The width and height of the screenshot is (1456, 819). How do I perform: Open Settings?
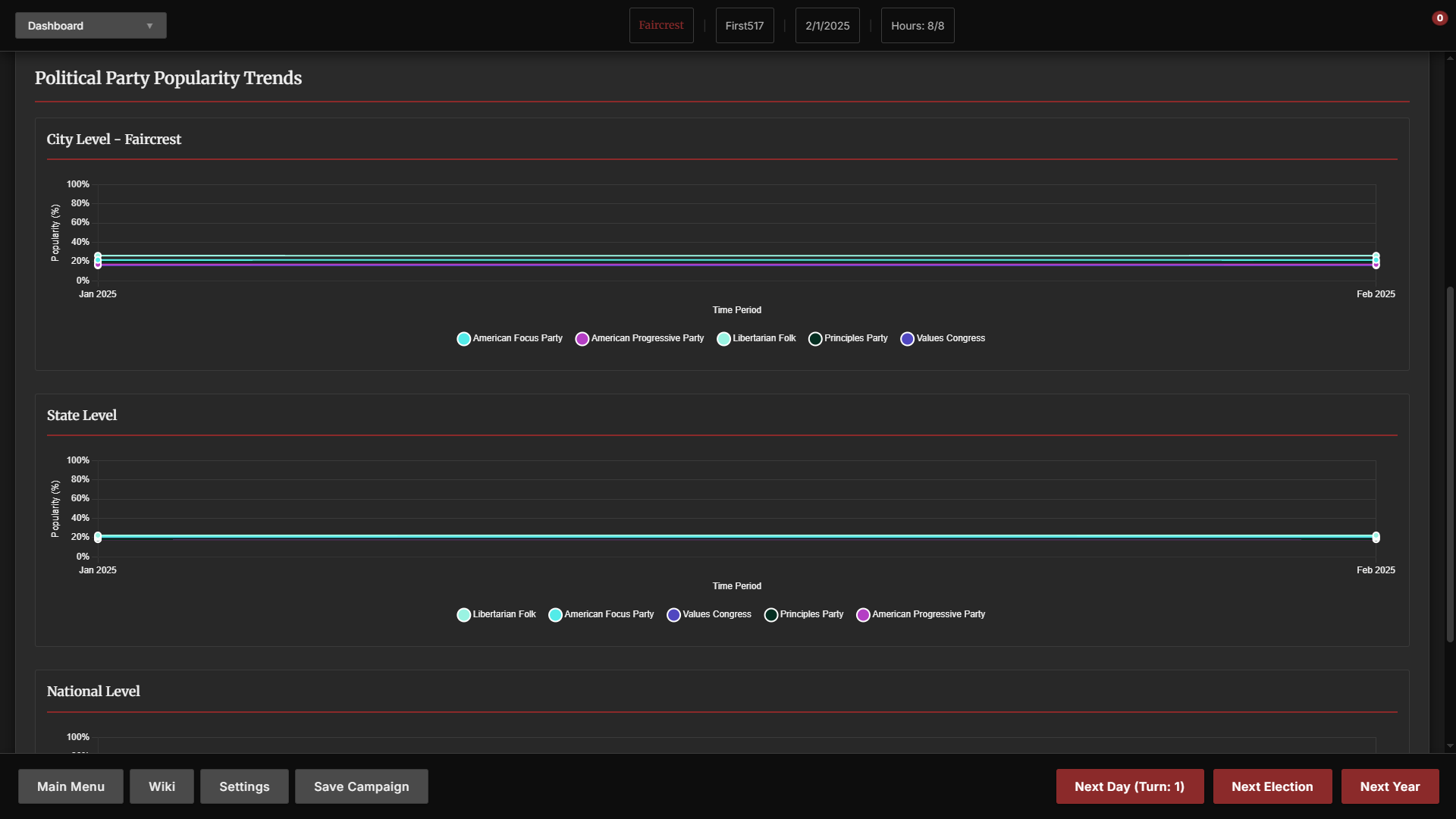pos(244,786)
